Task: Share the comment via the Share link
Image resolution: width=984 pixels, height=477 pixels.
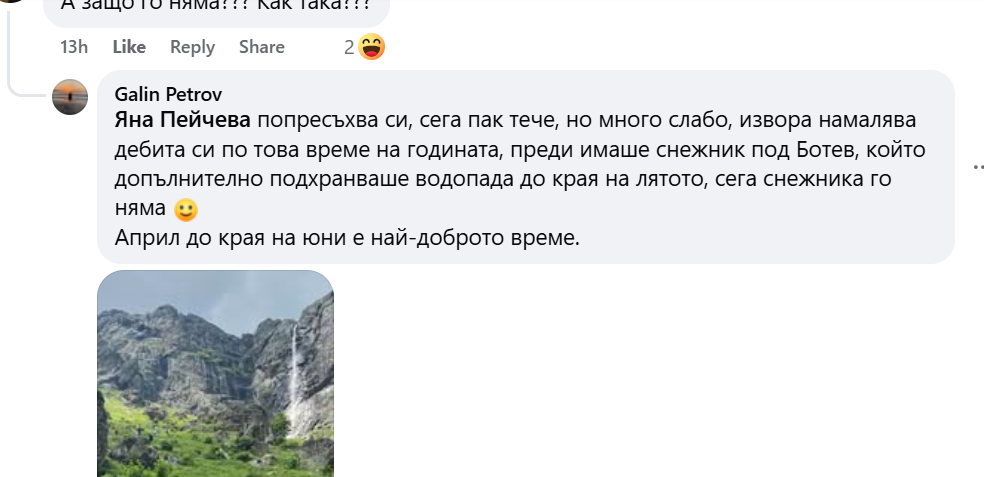Action: pos(262,47)
